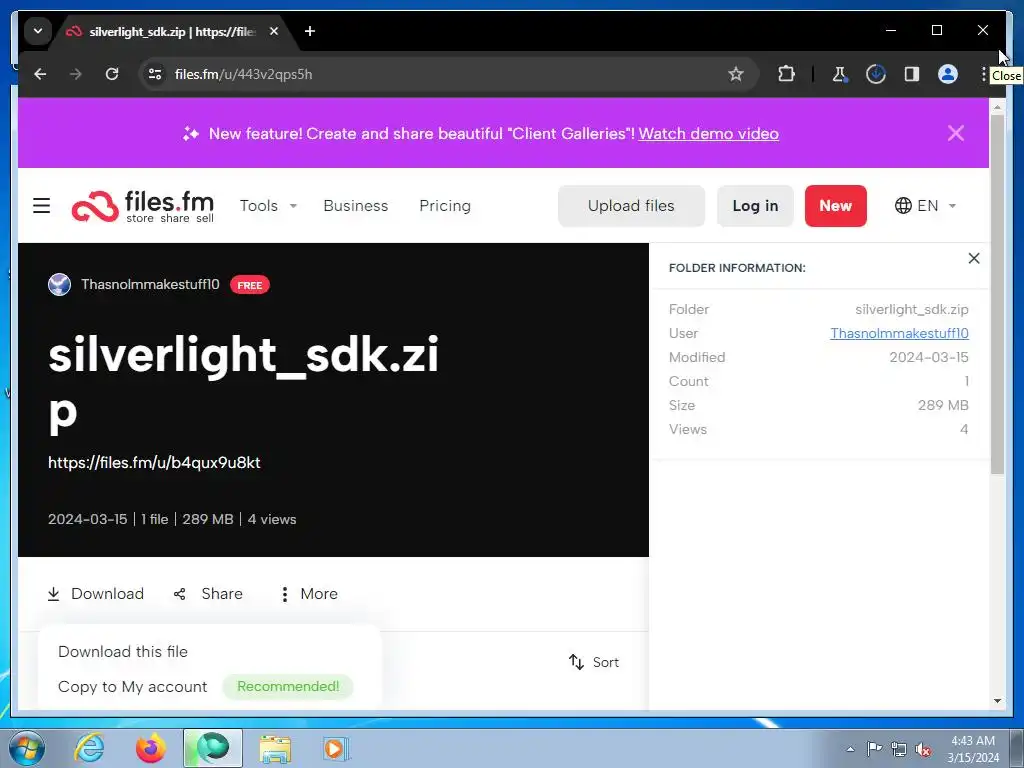This screenshot has width=1024, height=768.
Task: Click the muted volume tray icon
Action: [x=923, y=749]
